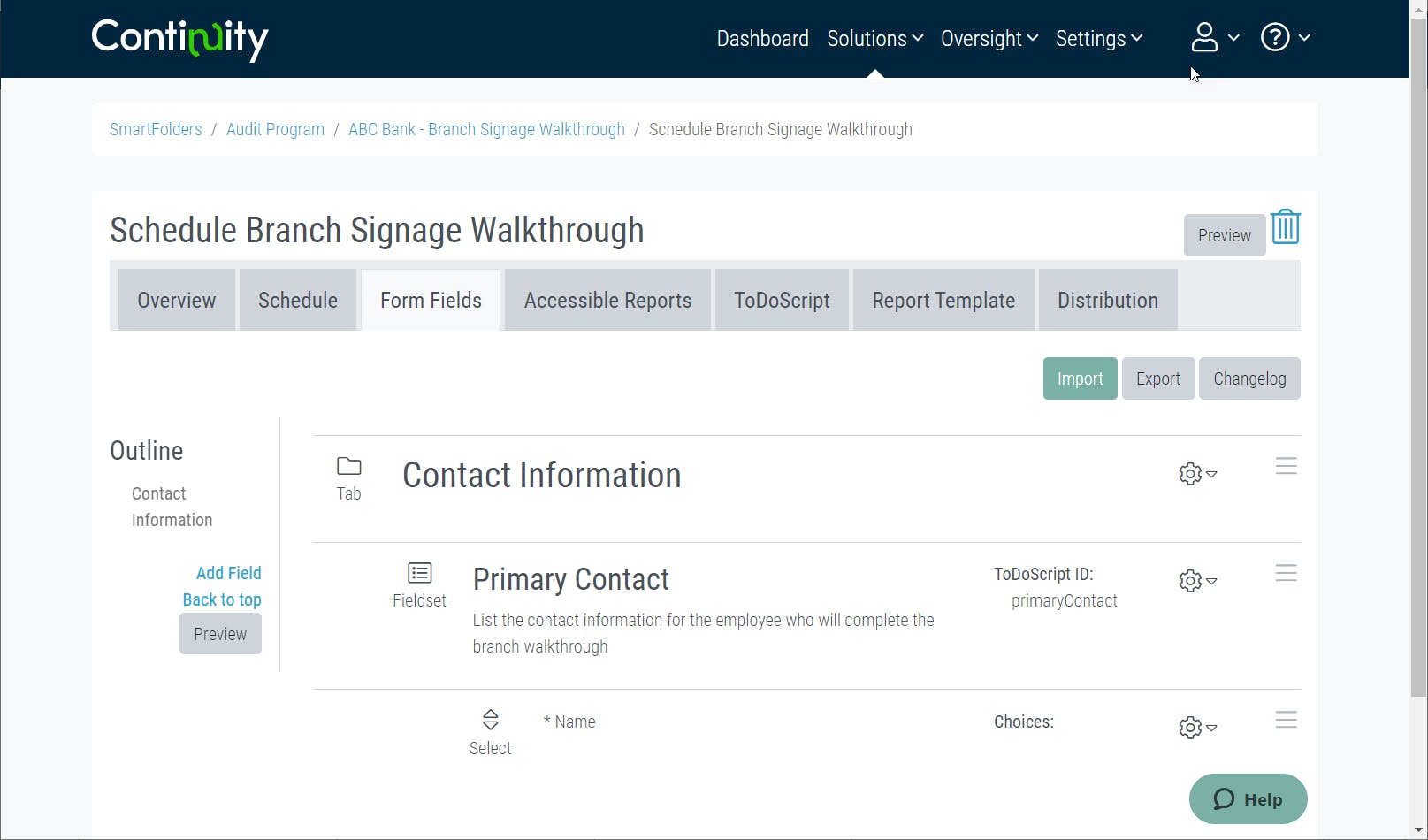Open the help question mark menu
The width and height of the screenshot is (1428, 840).
pyautogui.click(x=1285, y=38)
